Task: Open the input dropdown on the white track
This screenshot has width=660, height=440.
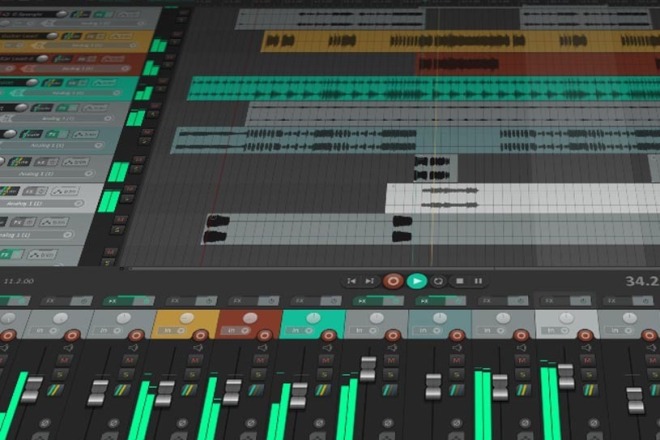Action: [40, 203]
